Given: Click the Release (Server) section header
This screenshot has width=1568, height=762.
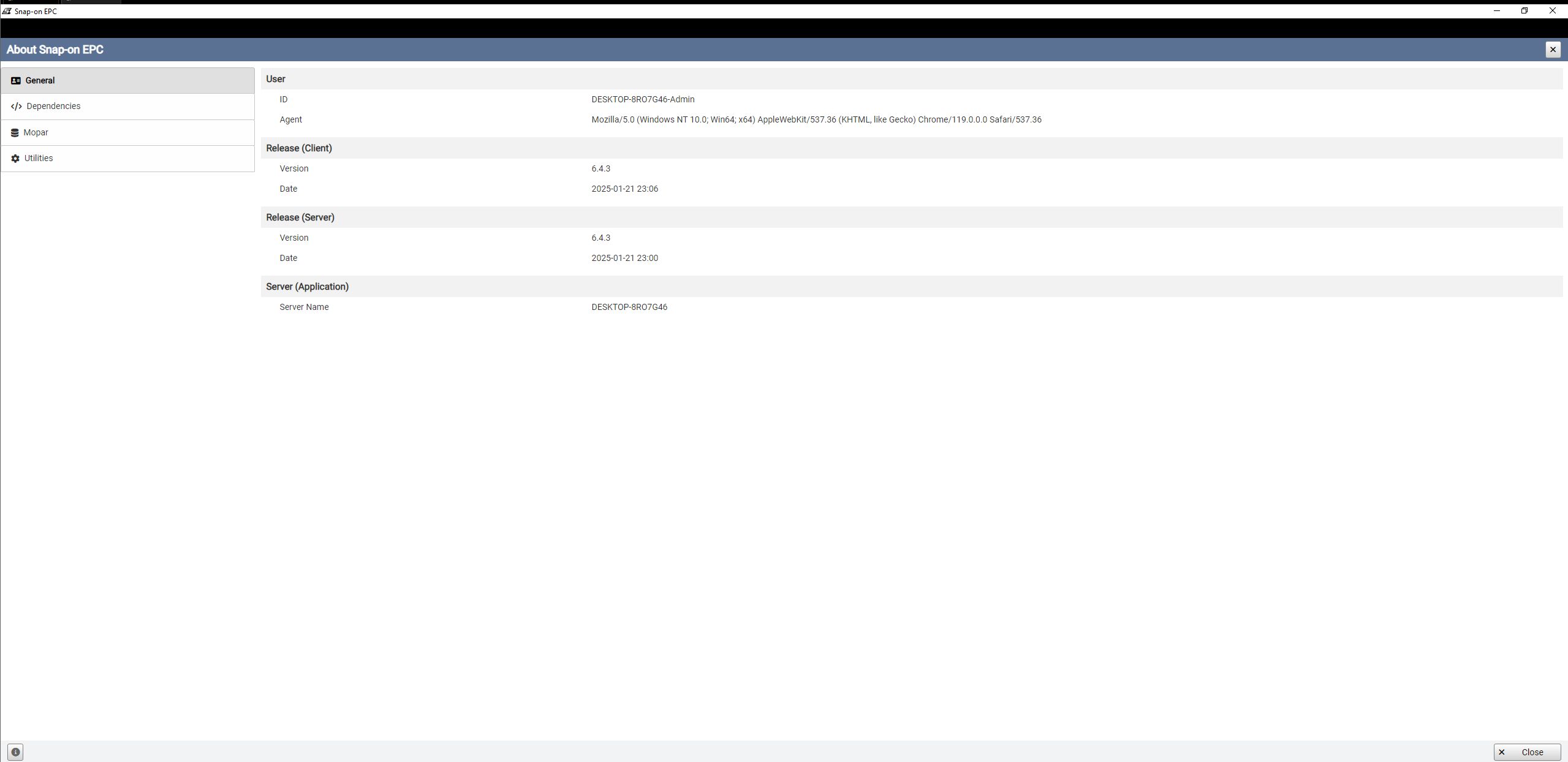Looking at the screenshot, I should click(911, 217).
